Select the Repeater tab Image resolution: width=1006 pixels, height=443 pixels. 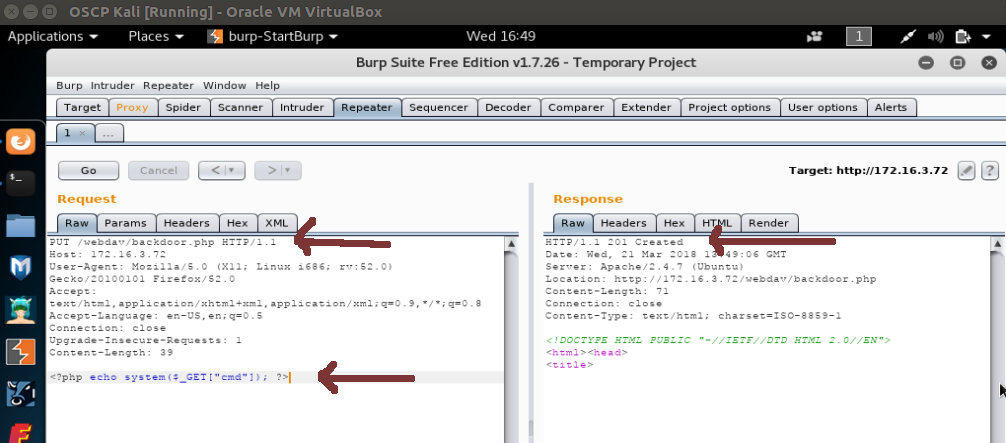pos(367,107)
